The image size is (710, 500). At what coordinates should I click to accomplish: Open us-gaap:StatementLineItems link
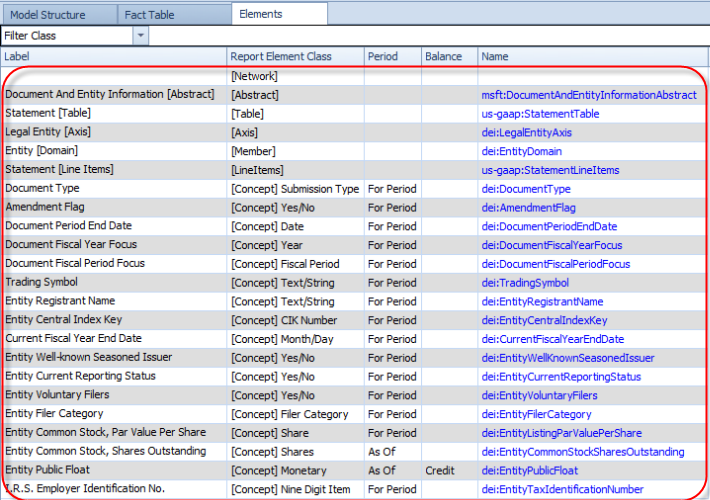550,170
